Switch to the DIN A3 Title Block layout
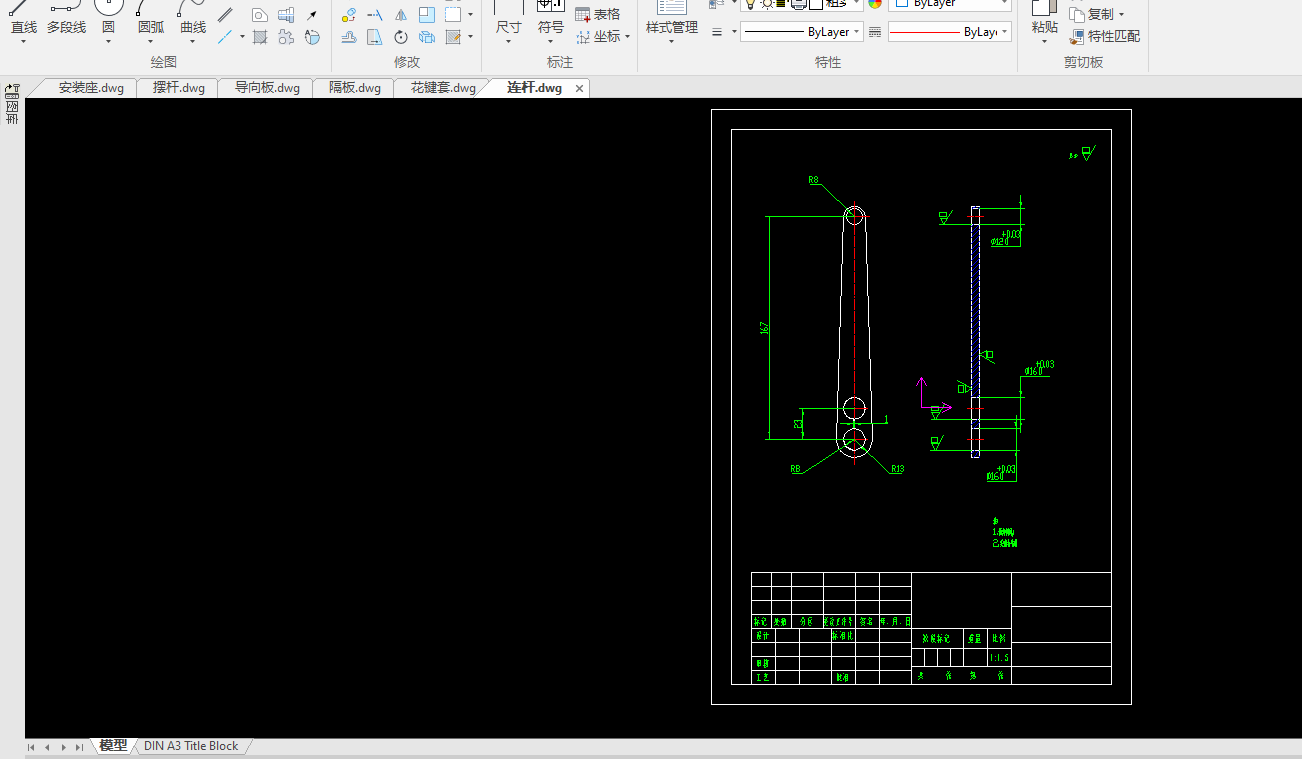This screenshot has height=759, width=1302. (191, 746)
